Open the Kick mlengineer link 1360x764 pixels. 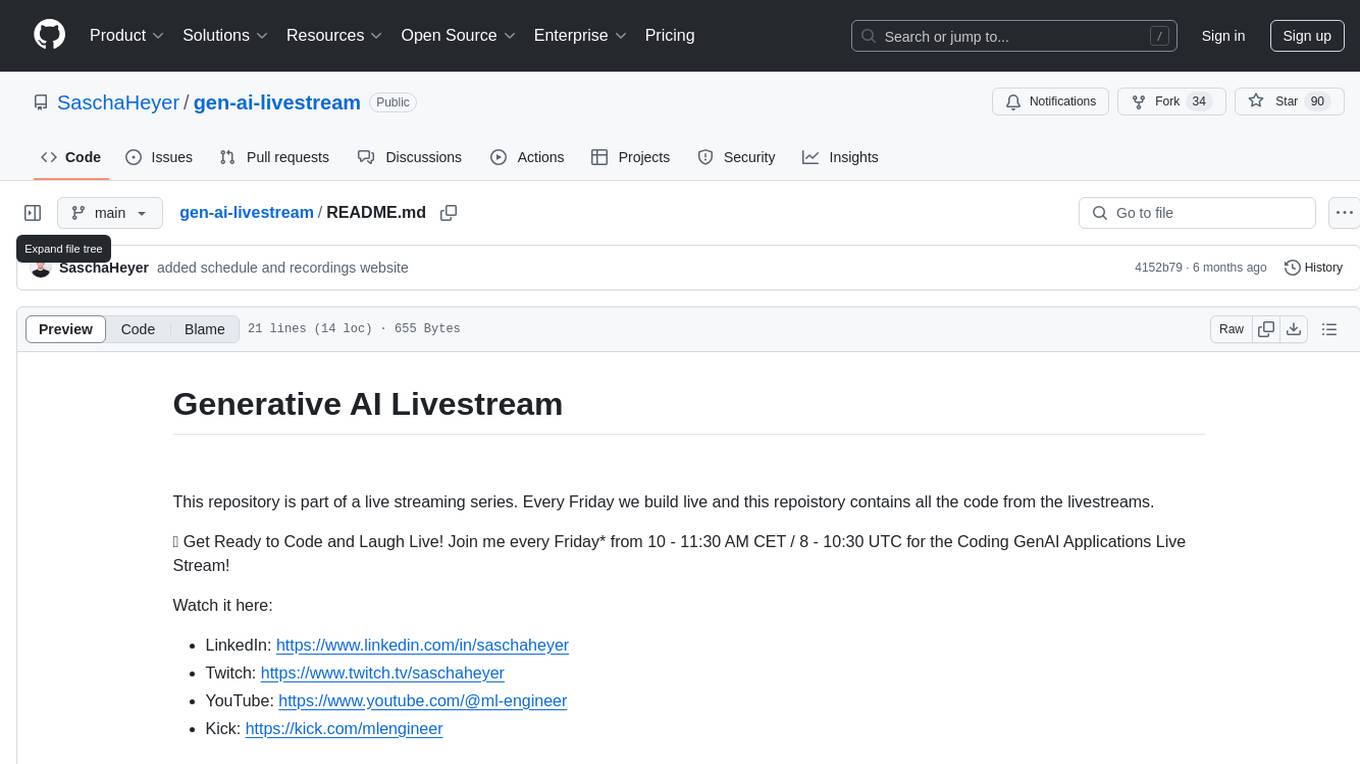[344, 729]
